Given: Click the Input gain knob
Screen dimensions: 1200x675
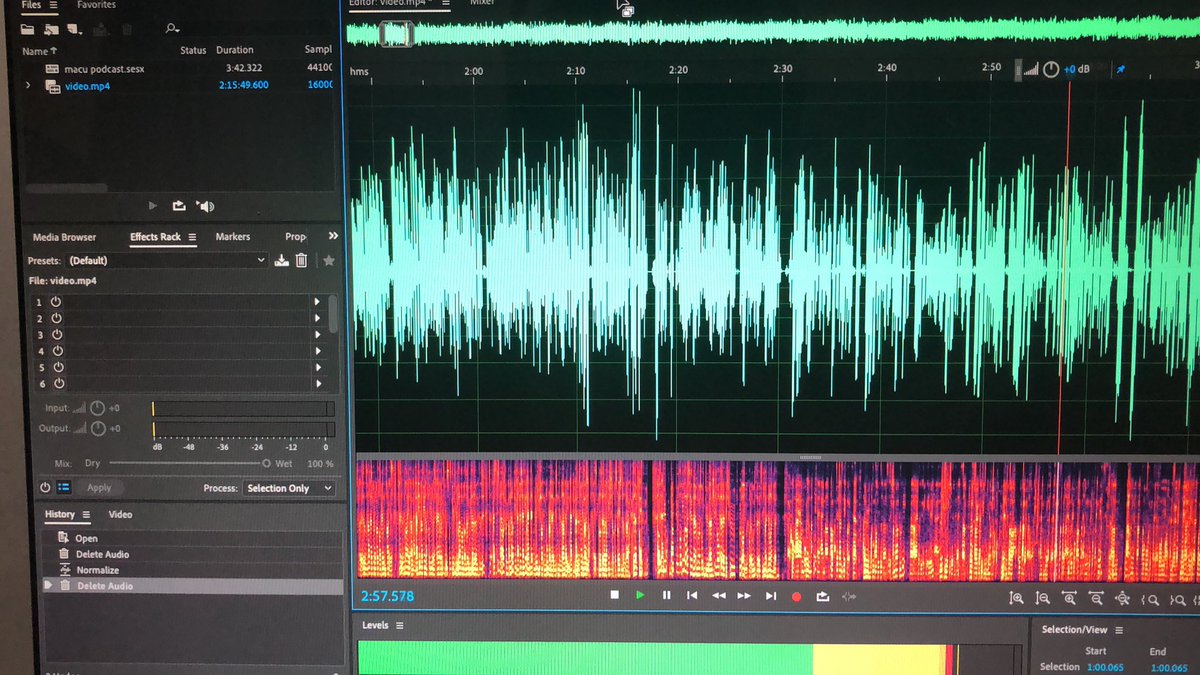Looking at the screenshot, I should (x=97, y=408).
